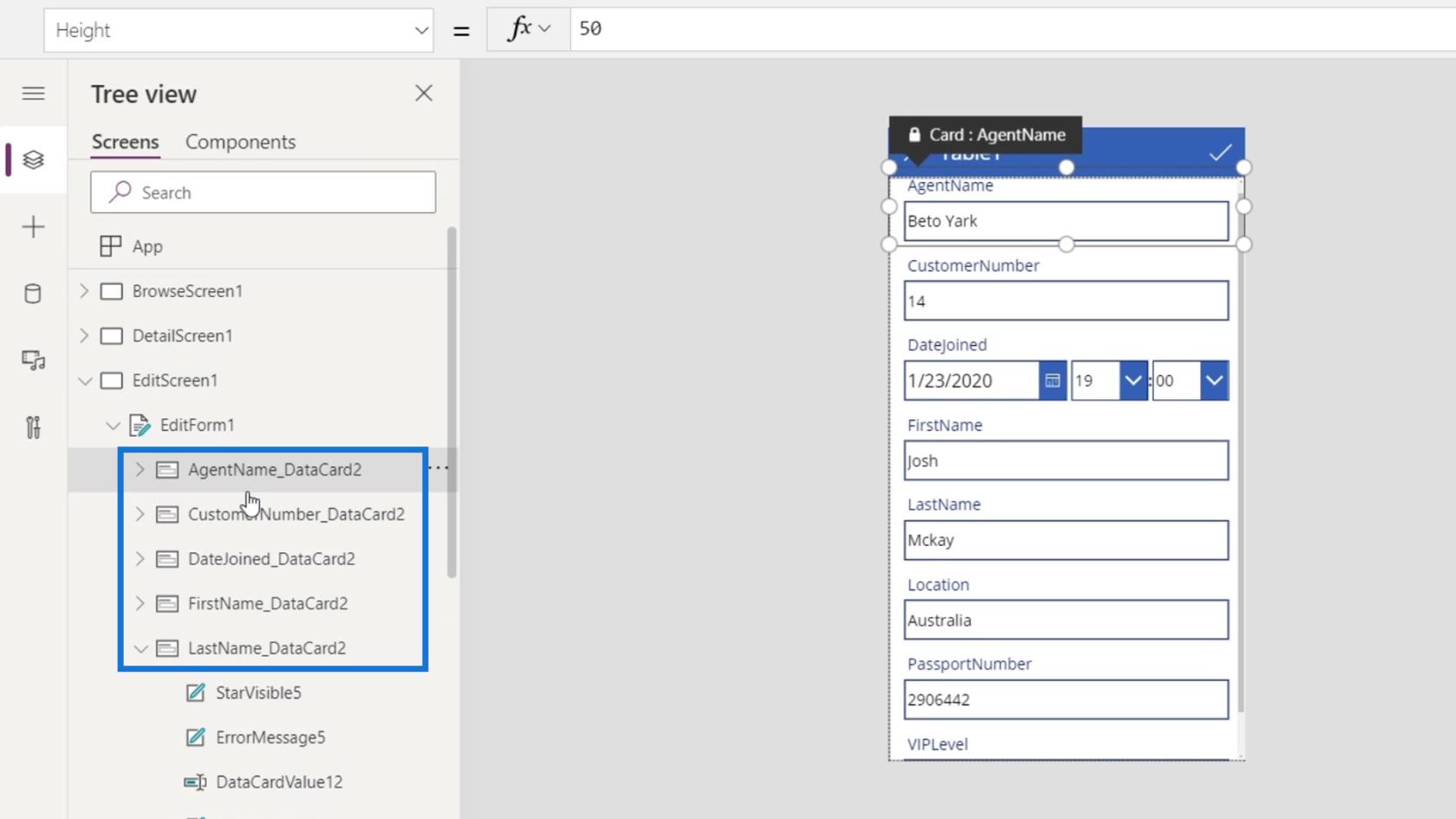Click the FirstName field Josh

pyautogui.click(x=1066, y=460)
